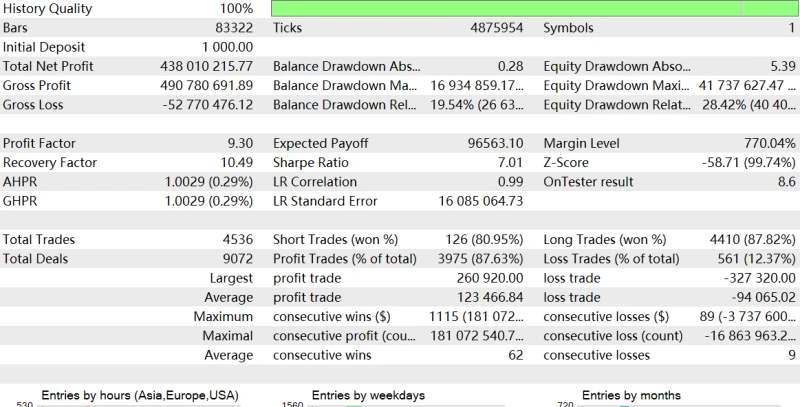The width and height of the screenshot is (800, 407).
Task: Select the Gross Loss value
Action: click(x=198, y=105)
